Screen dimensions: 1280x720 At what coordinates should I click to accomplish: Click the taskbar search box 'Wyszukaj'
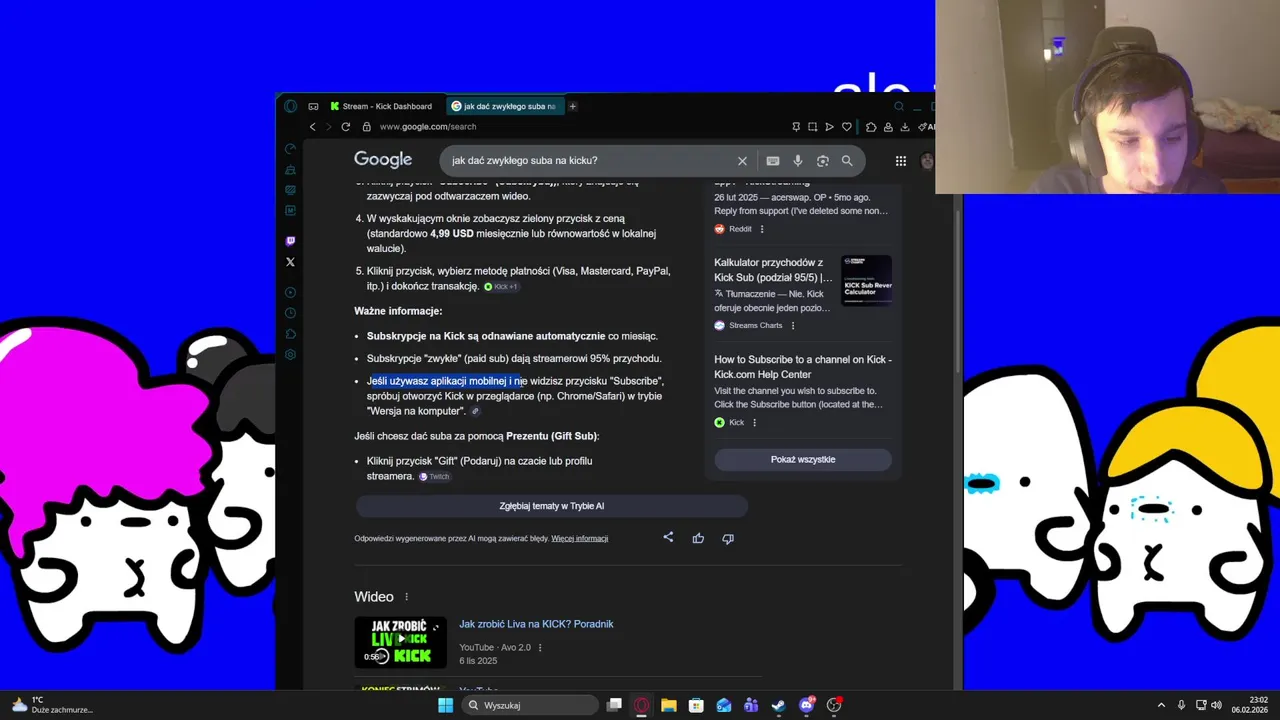pyautogui.click(x=530, y=705)
